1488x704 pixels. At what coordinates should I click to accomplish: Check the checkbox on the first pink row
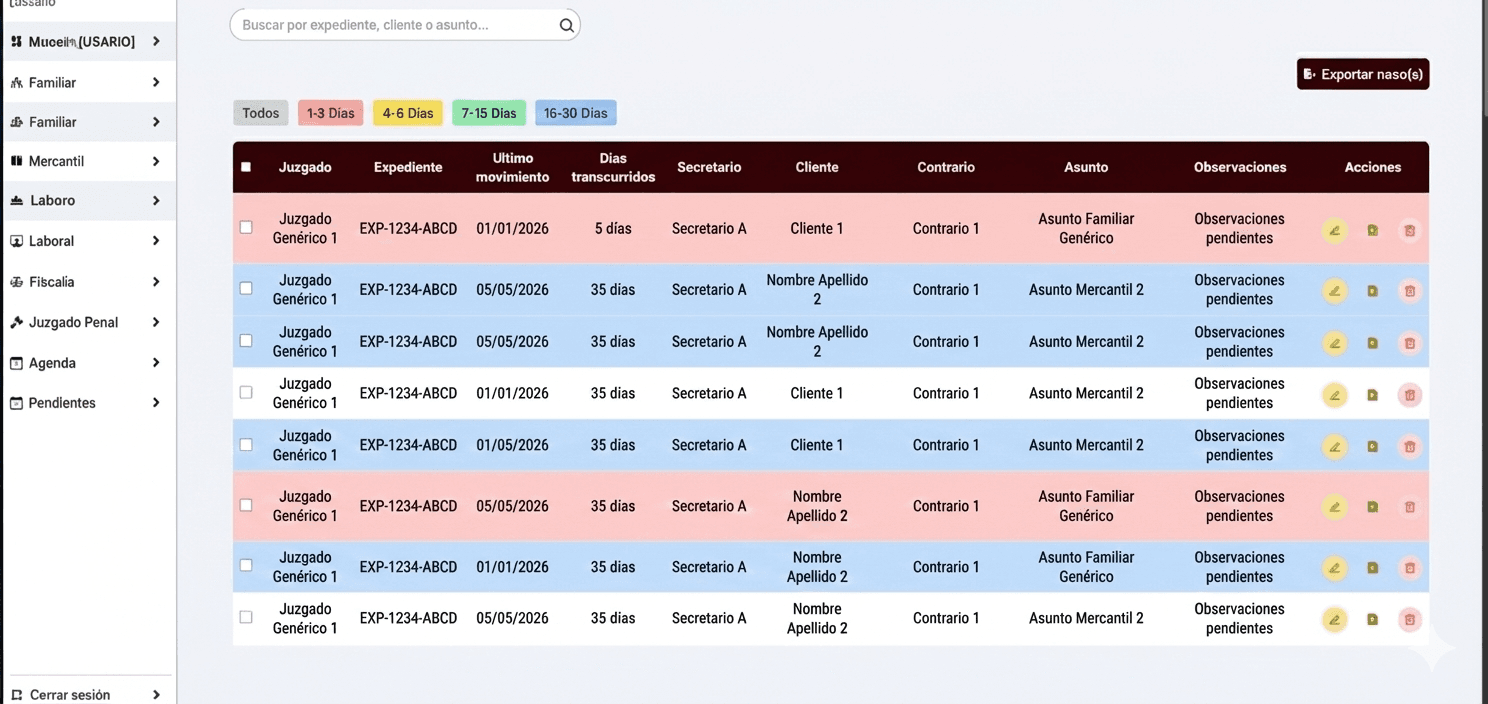point(246,227)
